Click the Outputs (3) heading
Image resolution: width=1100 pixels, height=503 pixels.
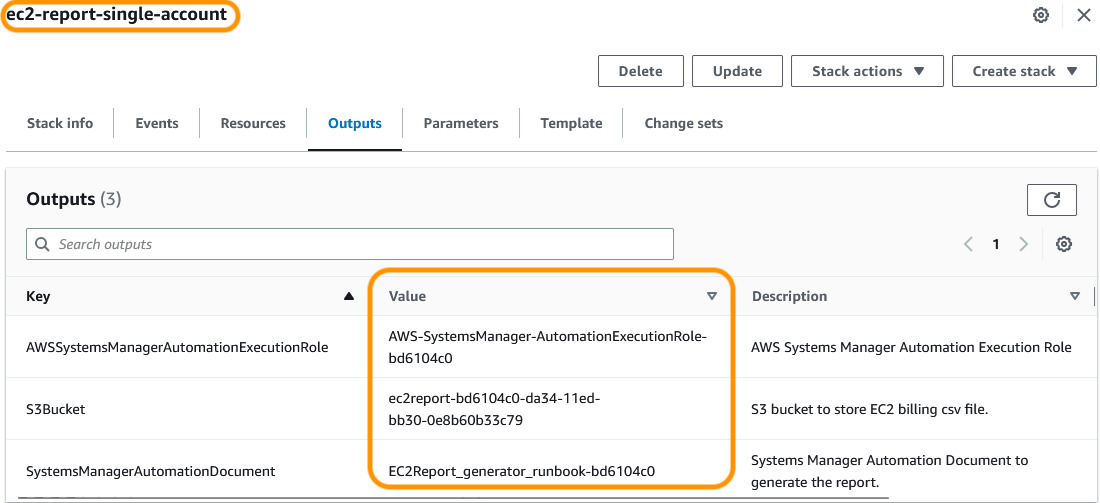tap(74, 199)
